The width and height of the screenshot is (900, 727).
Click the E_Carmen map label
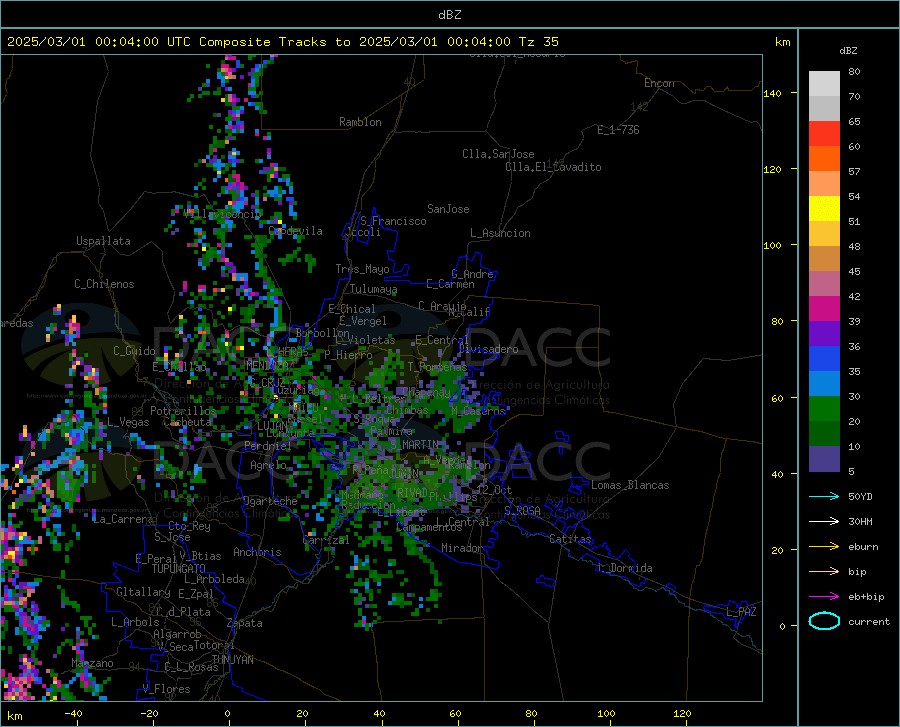click(451, 284)
